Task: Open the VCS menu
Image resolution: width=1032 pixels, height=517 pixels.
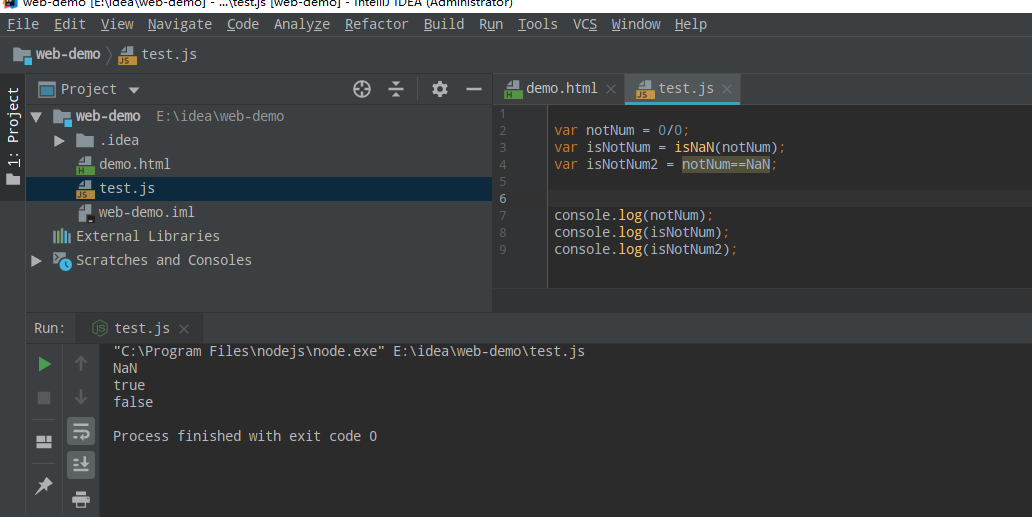Action: point(585,24)
